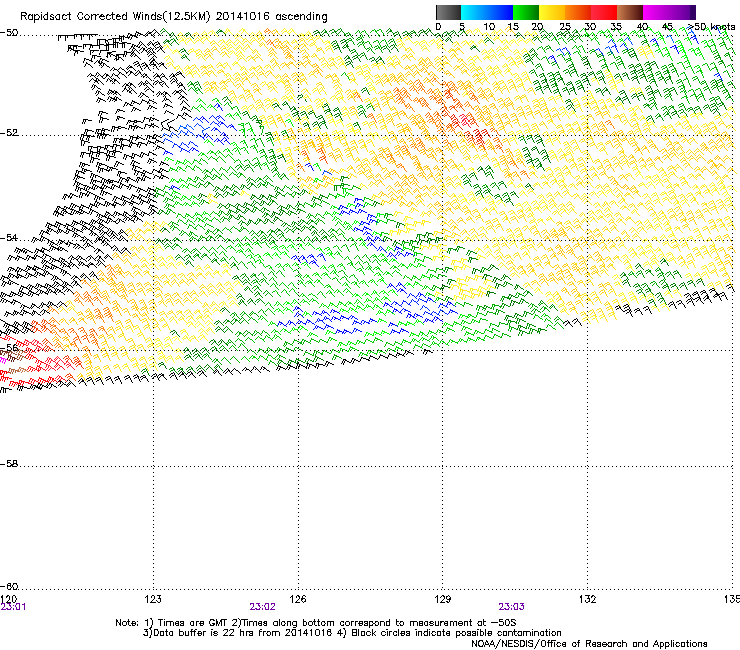Click the '>50 knots' legend label

711,27
